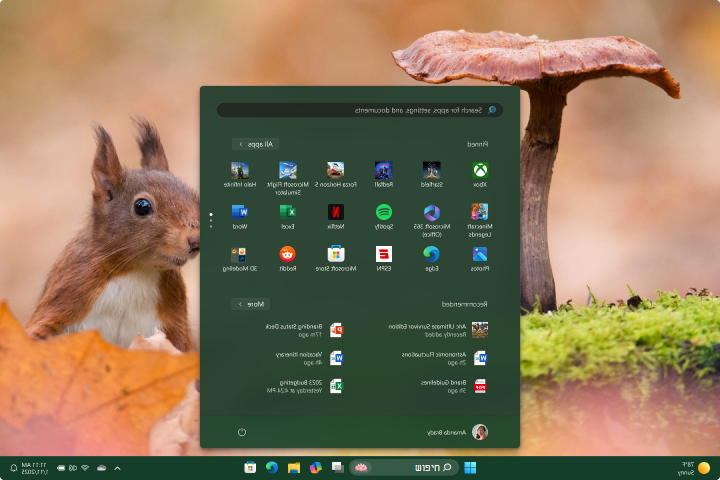Click the taskbar search box
The image size is (720, 480).
click(x=404, y=468)
